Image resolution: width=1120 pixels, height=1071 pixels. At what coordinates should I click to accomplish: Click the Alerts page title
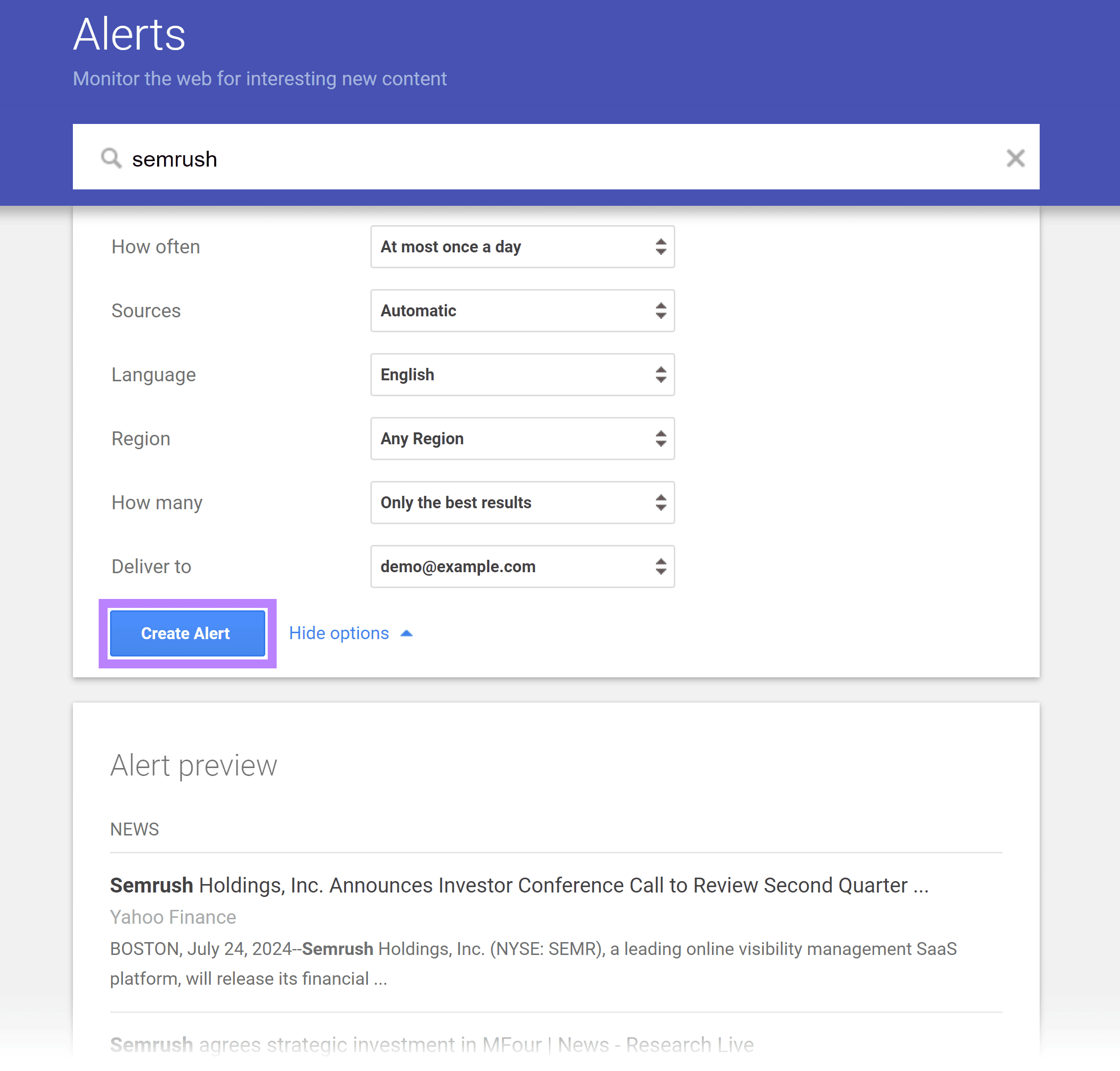point(129,34)
